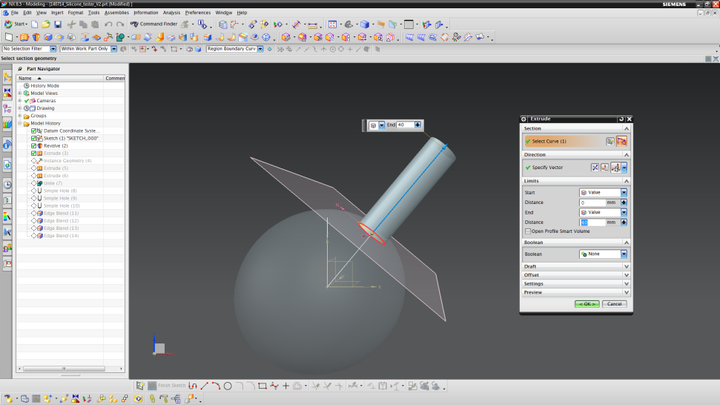Click the Line sketch tool in bottom toolbar
720x405 pixels.
(204, 386)
